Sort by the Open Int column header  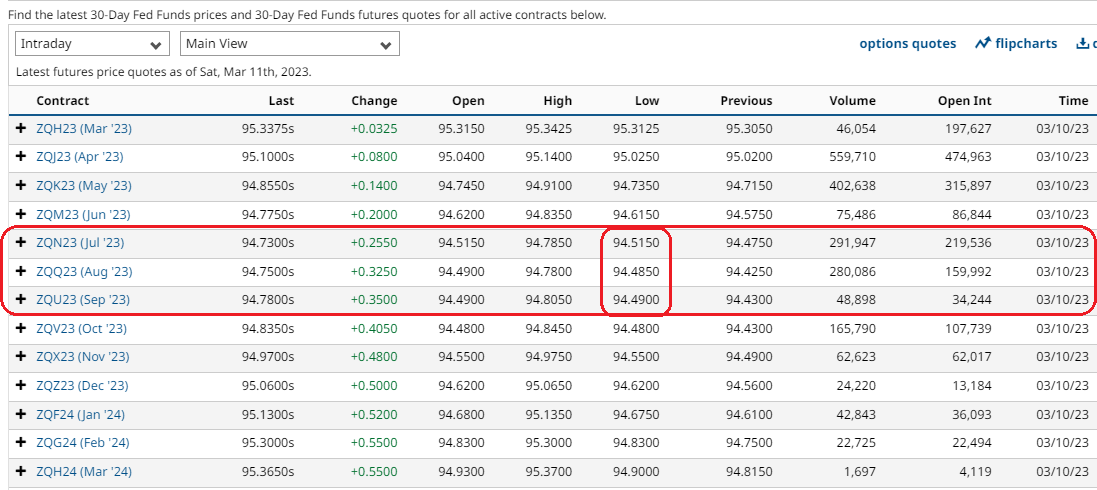964,101
